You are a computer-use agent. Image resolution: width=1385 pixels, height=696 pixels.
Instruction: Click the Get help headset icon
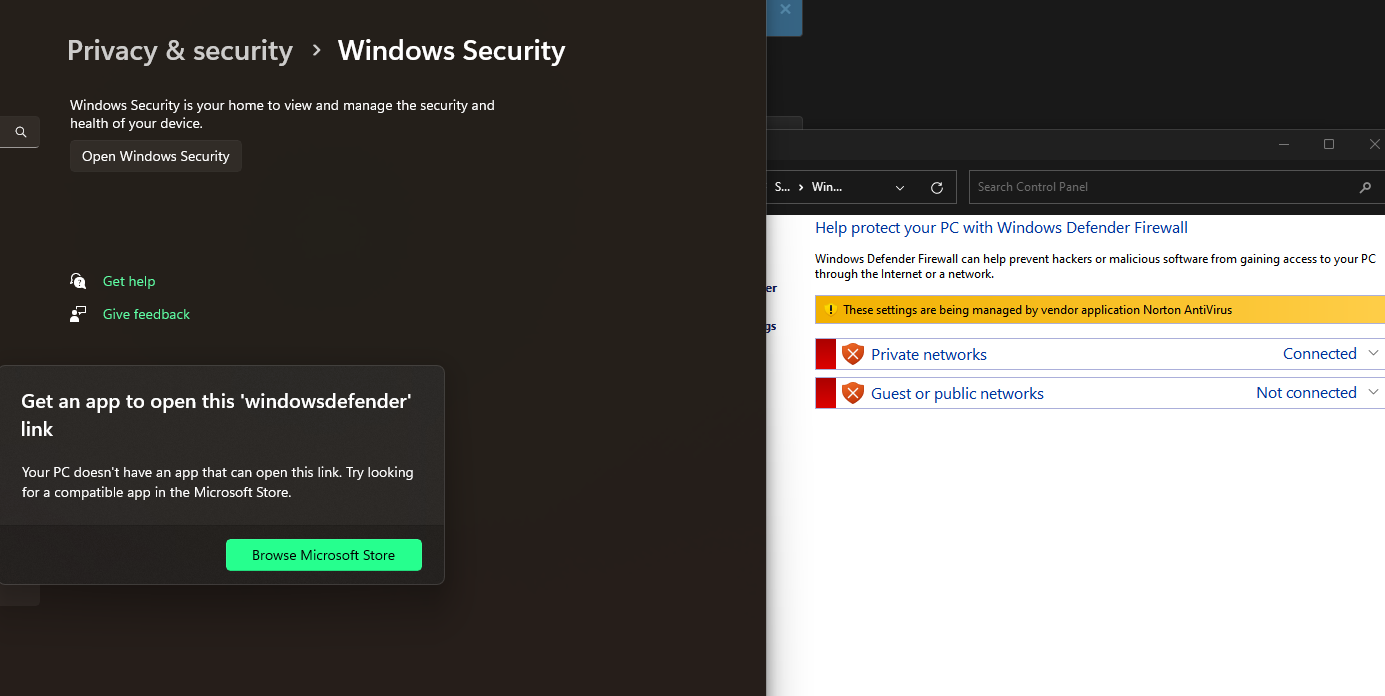coord(78,281)
